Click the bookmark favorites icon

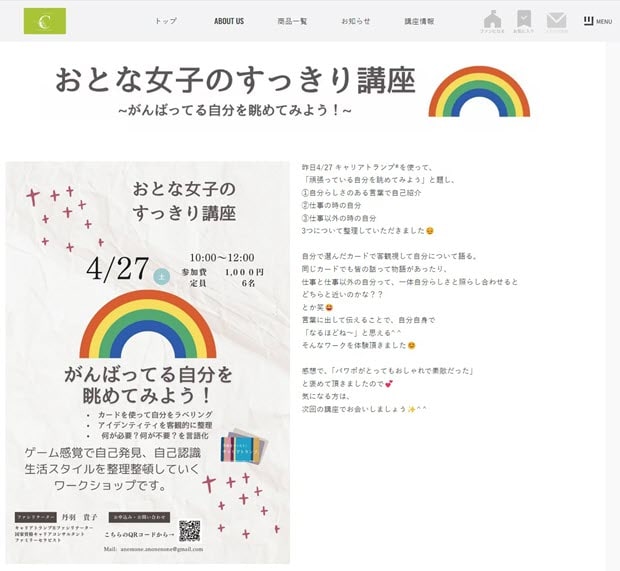(524, 21)
